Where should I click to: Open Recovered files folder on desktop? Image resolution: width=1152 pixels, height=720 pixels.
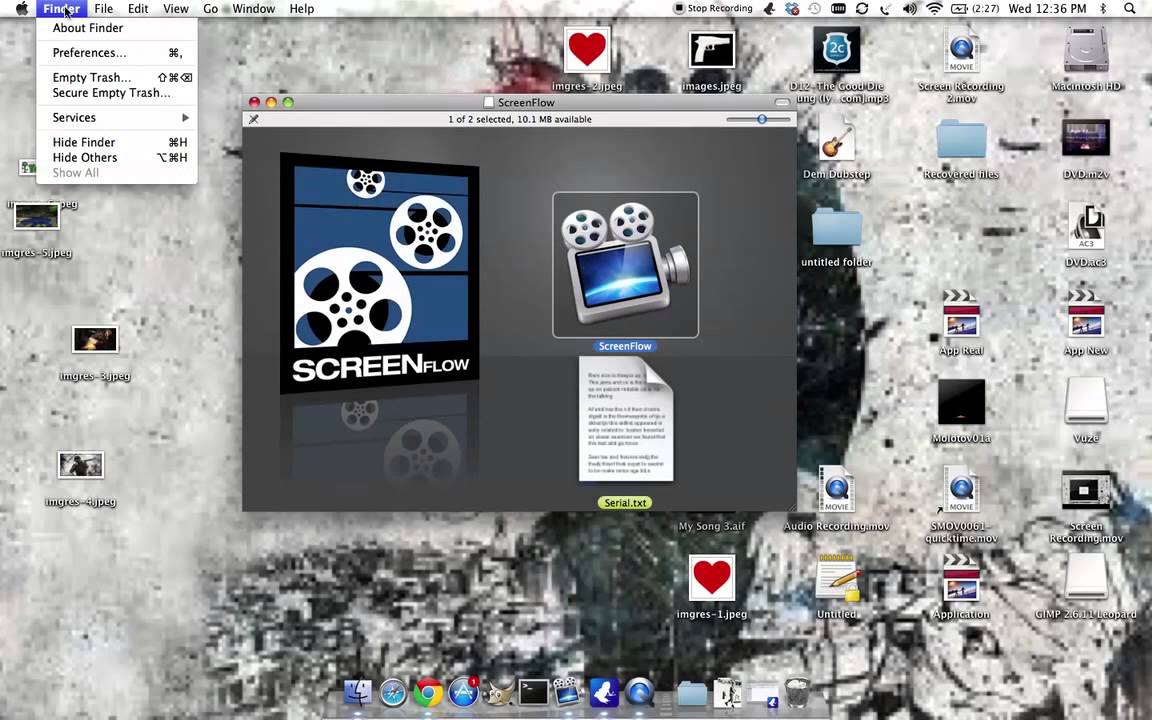click(961, 139)
